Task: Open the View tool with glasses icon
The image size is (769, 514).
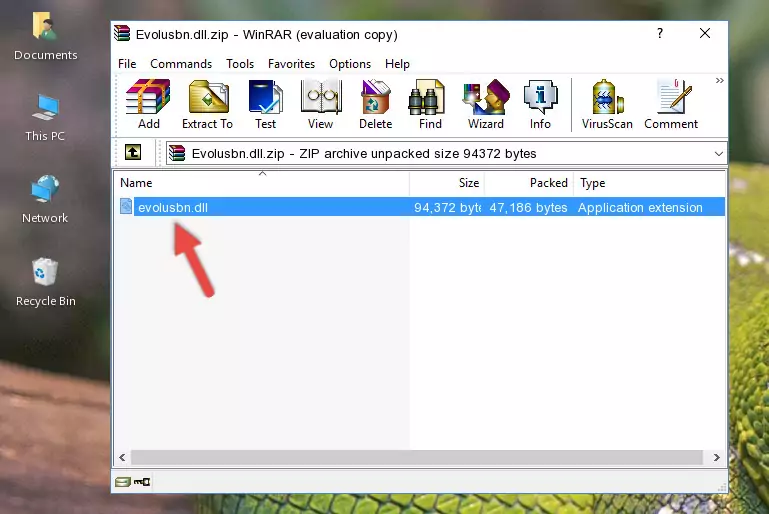Action: point(321,104)
